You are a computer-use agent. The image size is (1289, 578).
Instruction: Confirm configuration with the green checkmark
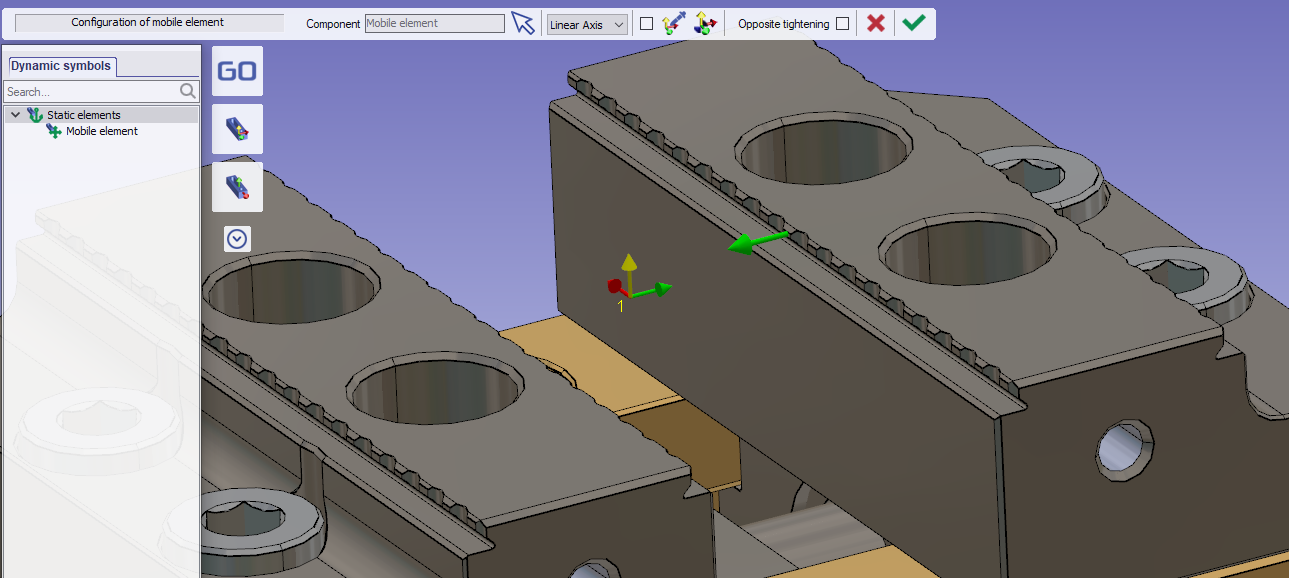[913, 23]
